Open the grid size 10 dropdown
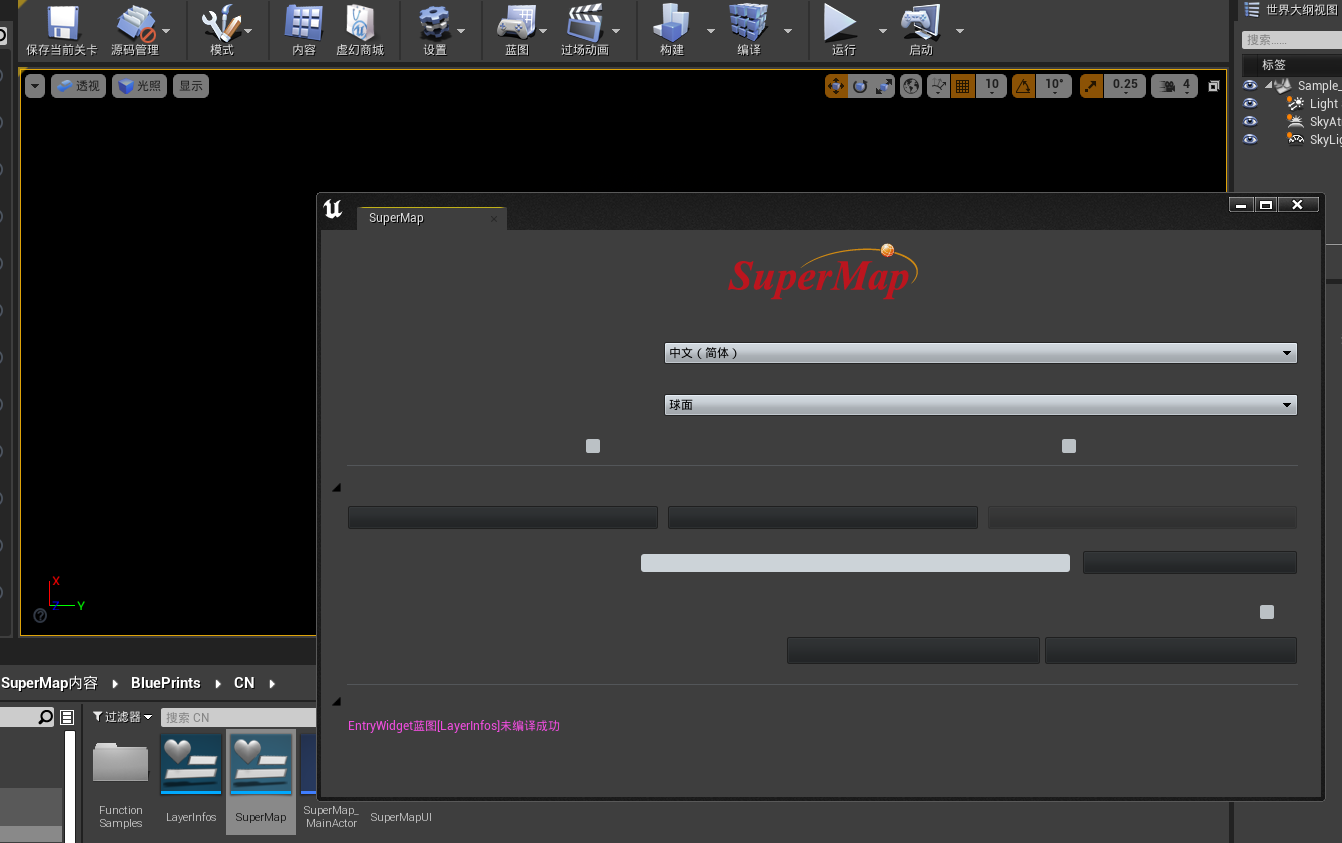This screenshot has height=843, width=1342. click(x=991, y=86)
